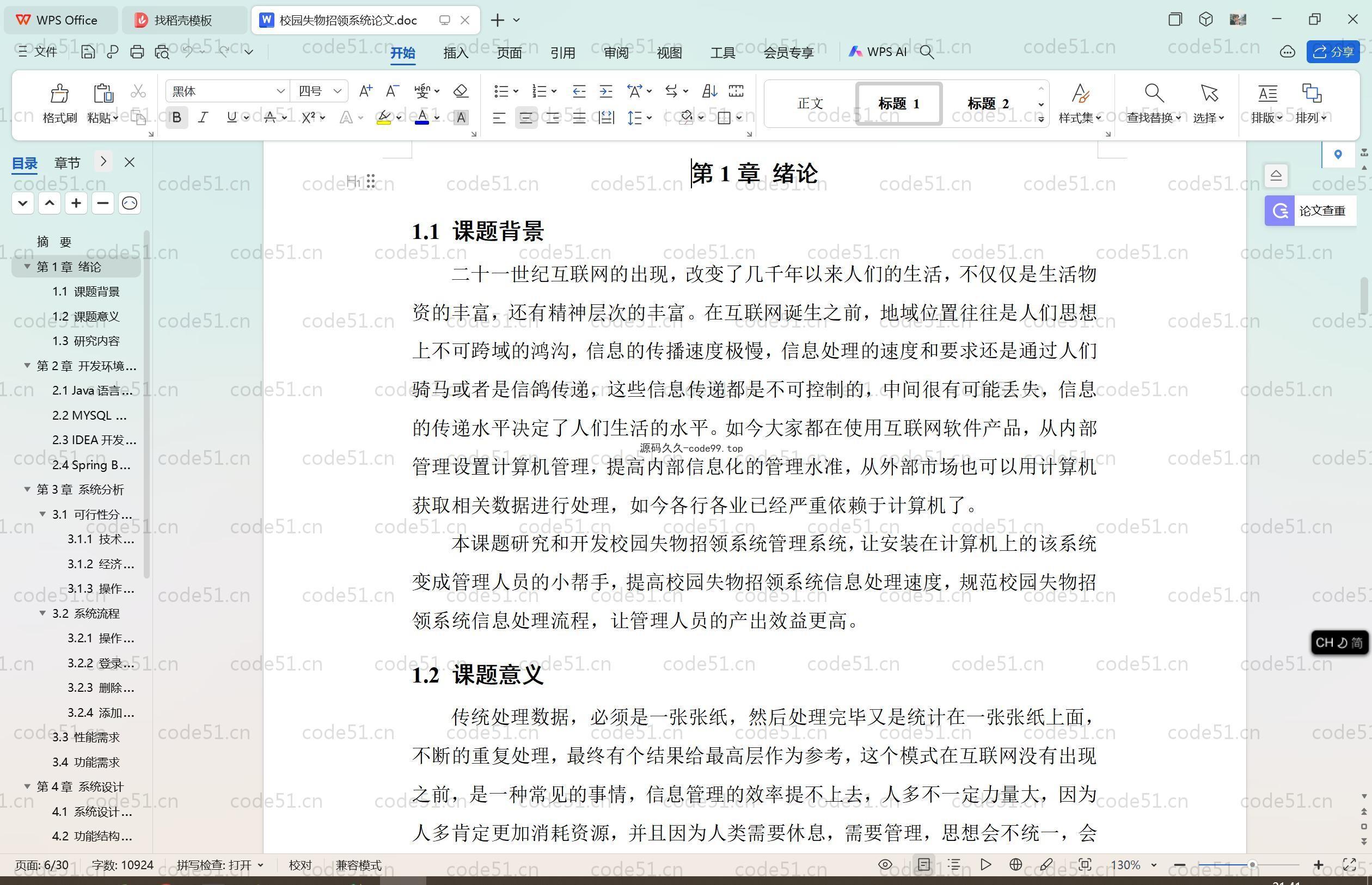Set paragraph alignment to justify

click(x=579, y=118)
